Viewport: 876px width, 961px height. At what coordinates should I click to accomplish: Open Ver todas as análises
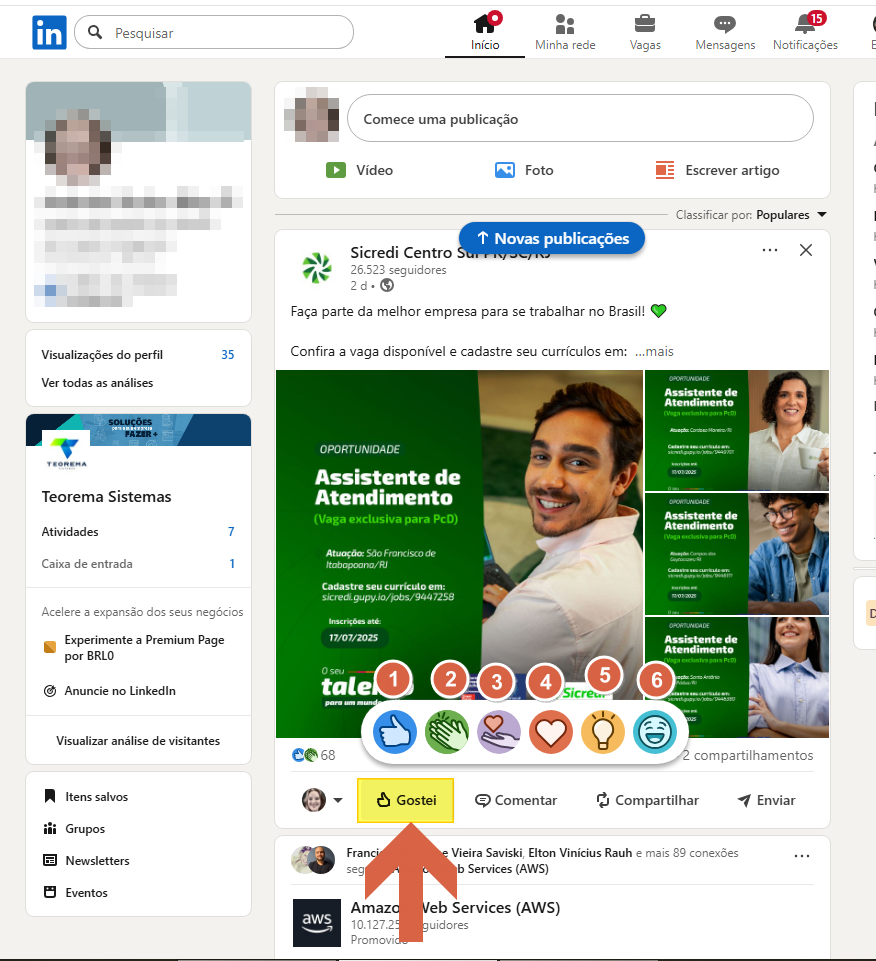pyautogui.click(x=97, y=383)
